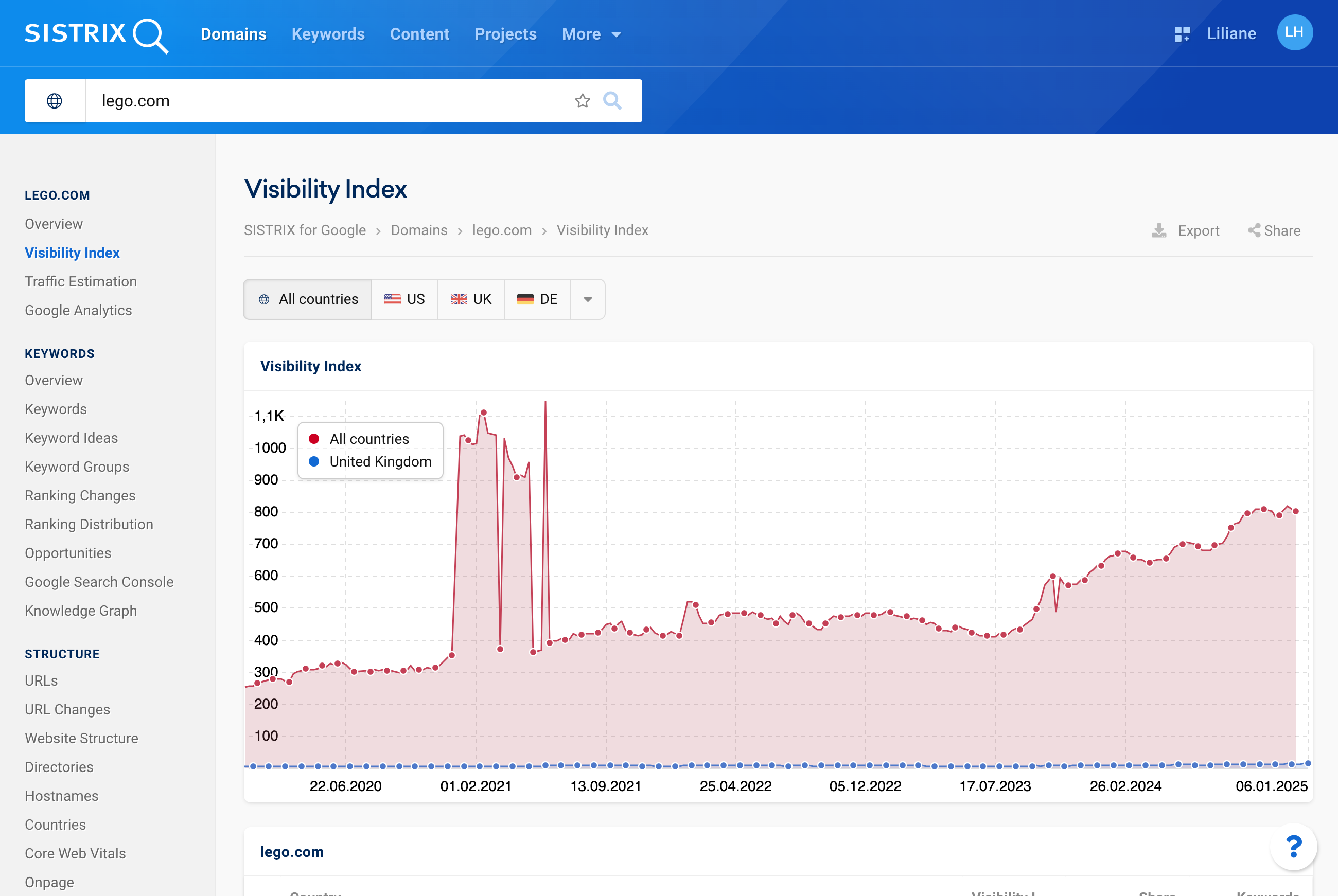Open Website Structure in sidebar

click(x=81, y=738)
